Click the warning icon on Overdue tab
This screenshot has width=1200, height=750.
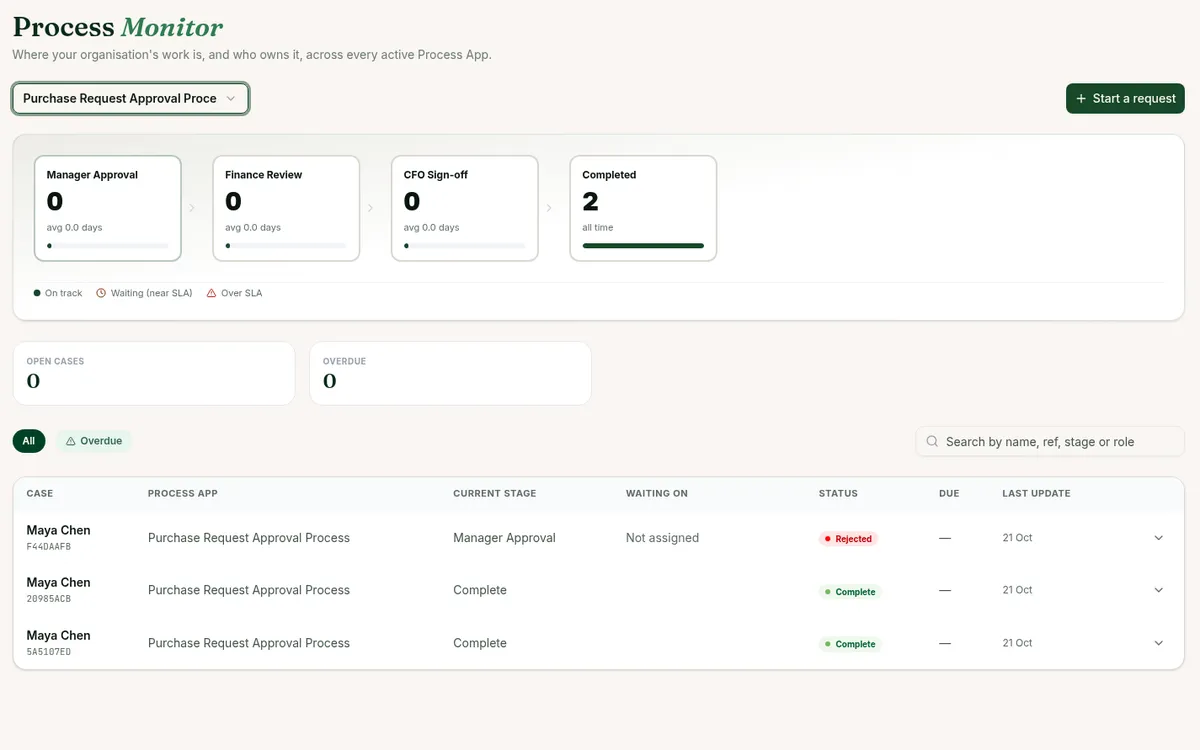pos(71,441)
